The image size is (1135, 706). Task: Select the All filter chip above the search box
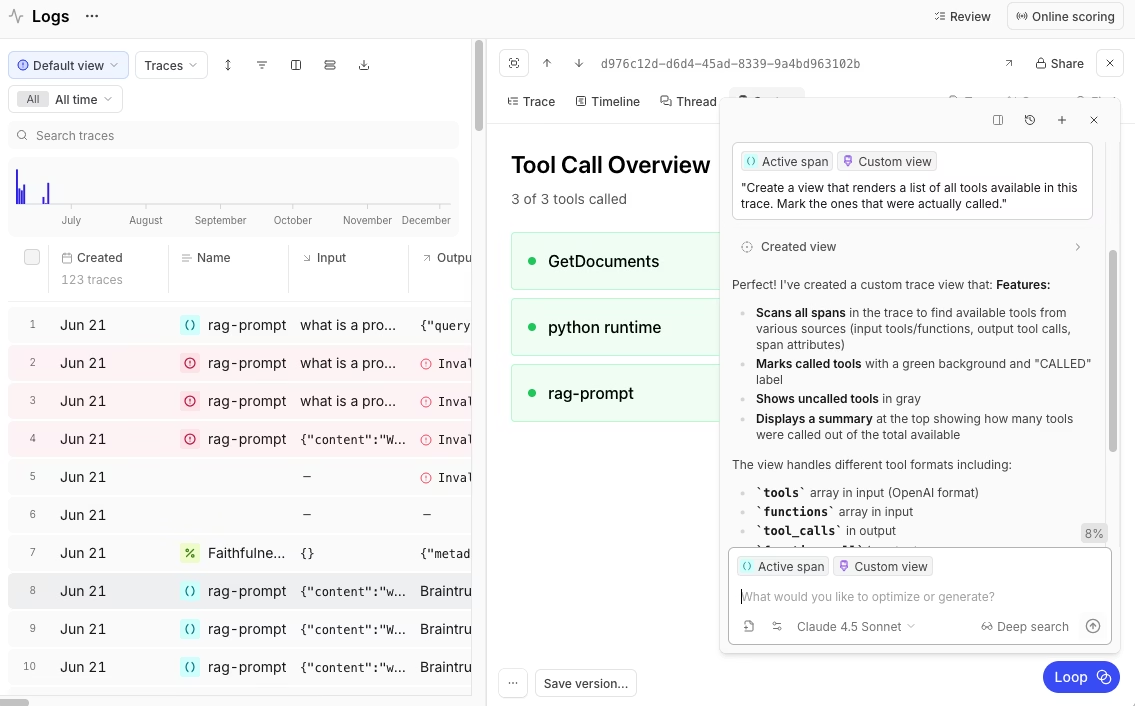32,99
